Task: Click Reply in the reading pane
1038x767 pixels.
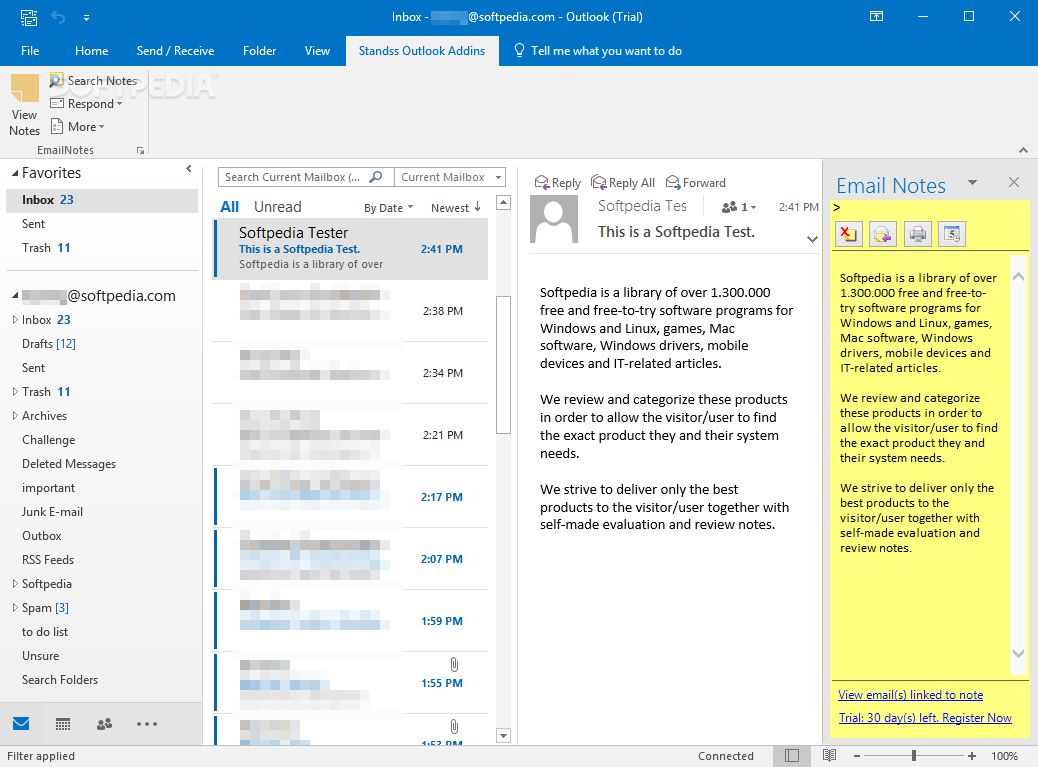Action: 557,183
